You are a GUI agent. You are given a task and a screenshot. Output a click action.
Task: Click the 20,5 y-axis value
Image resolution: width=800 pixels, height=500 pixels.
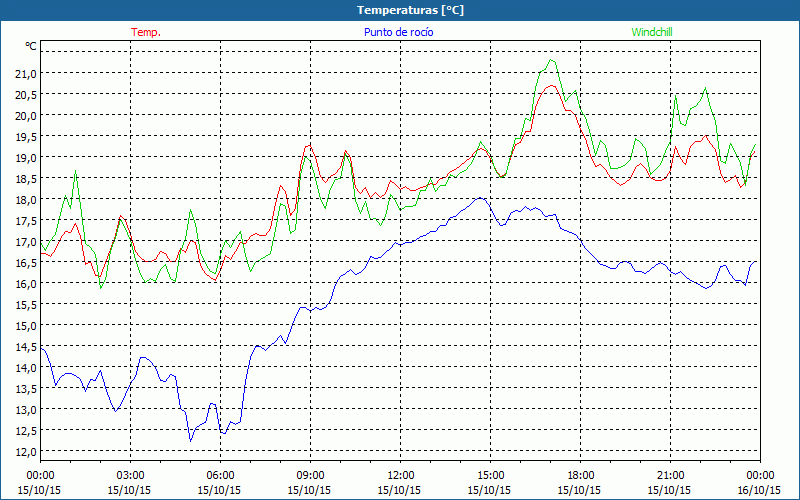[x=26, y=94]
